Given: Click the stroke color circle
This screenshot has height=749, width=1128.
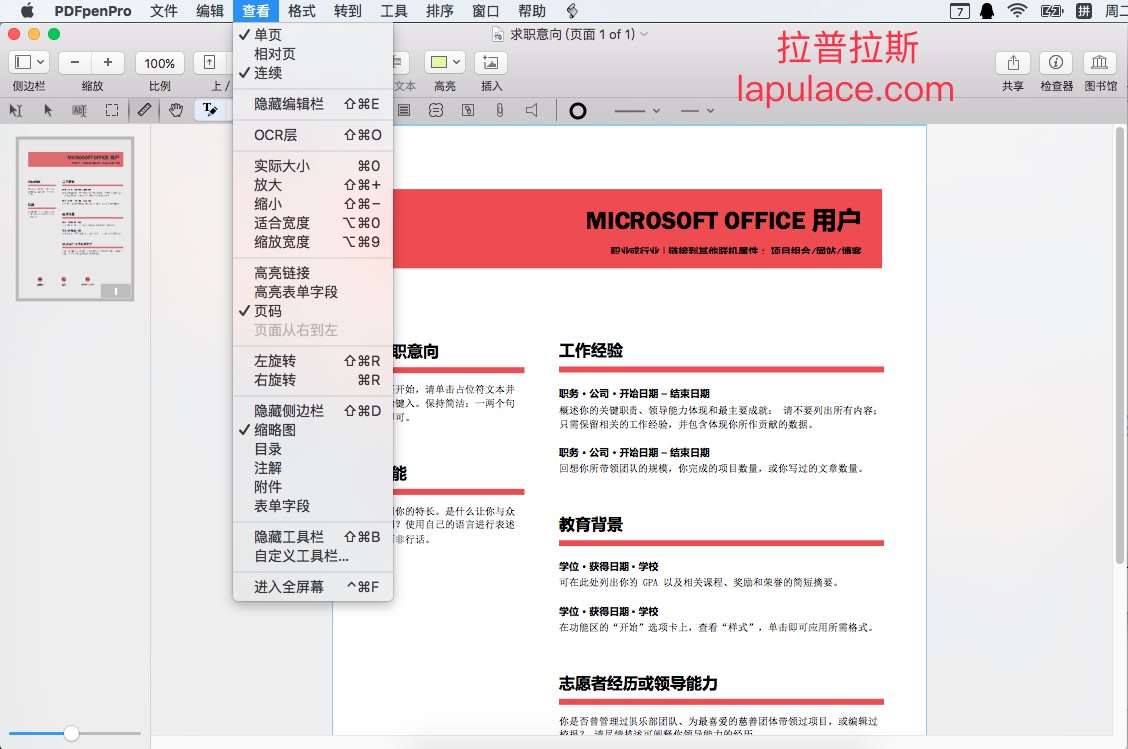Looking at the screenshot, I should pyautogui.click(x=578, y=111).
